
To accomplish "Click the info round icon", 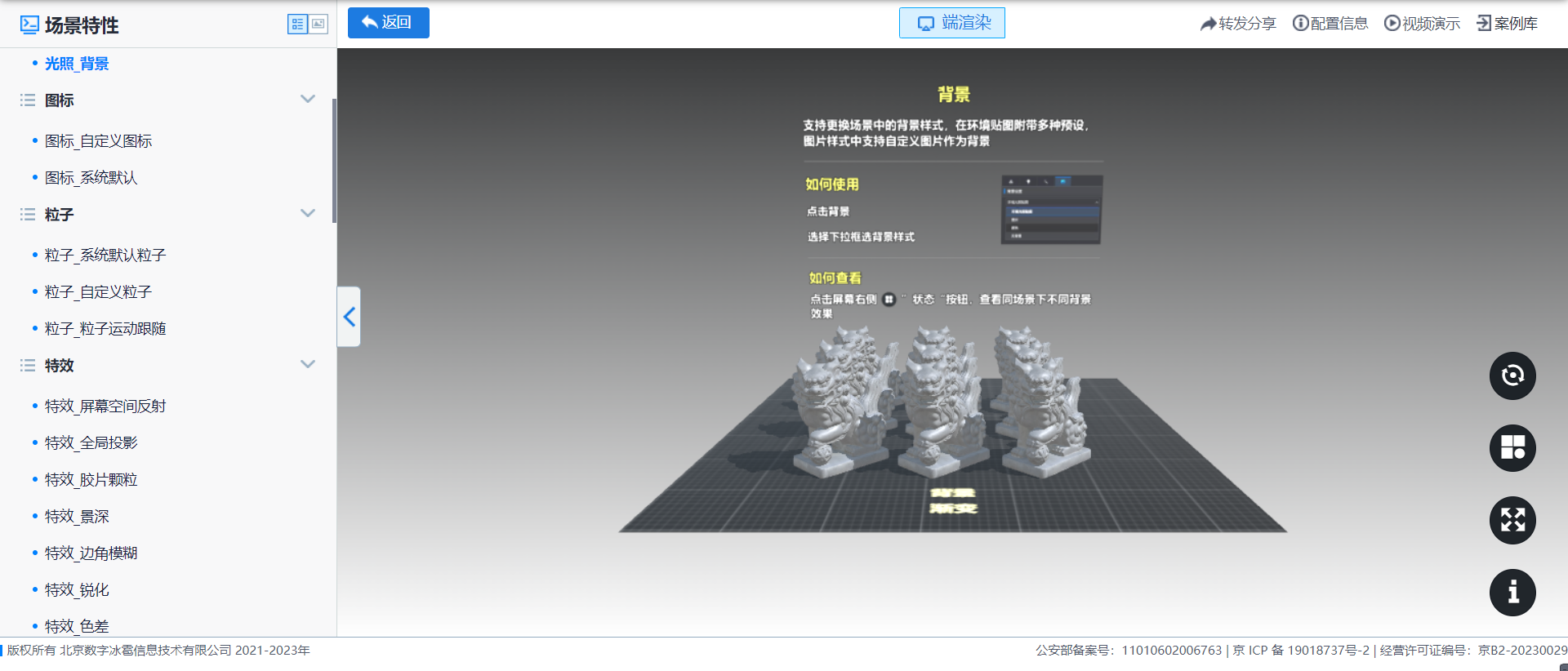I will pyautogui.click(x=1512, y=593).
